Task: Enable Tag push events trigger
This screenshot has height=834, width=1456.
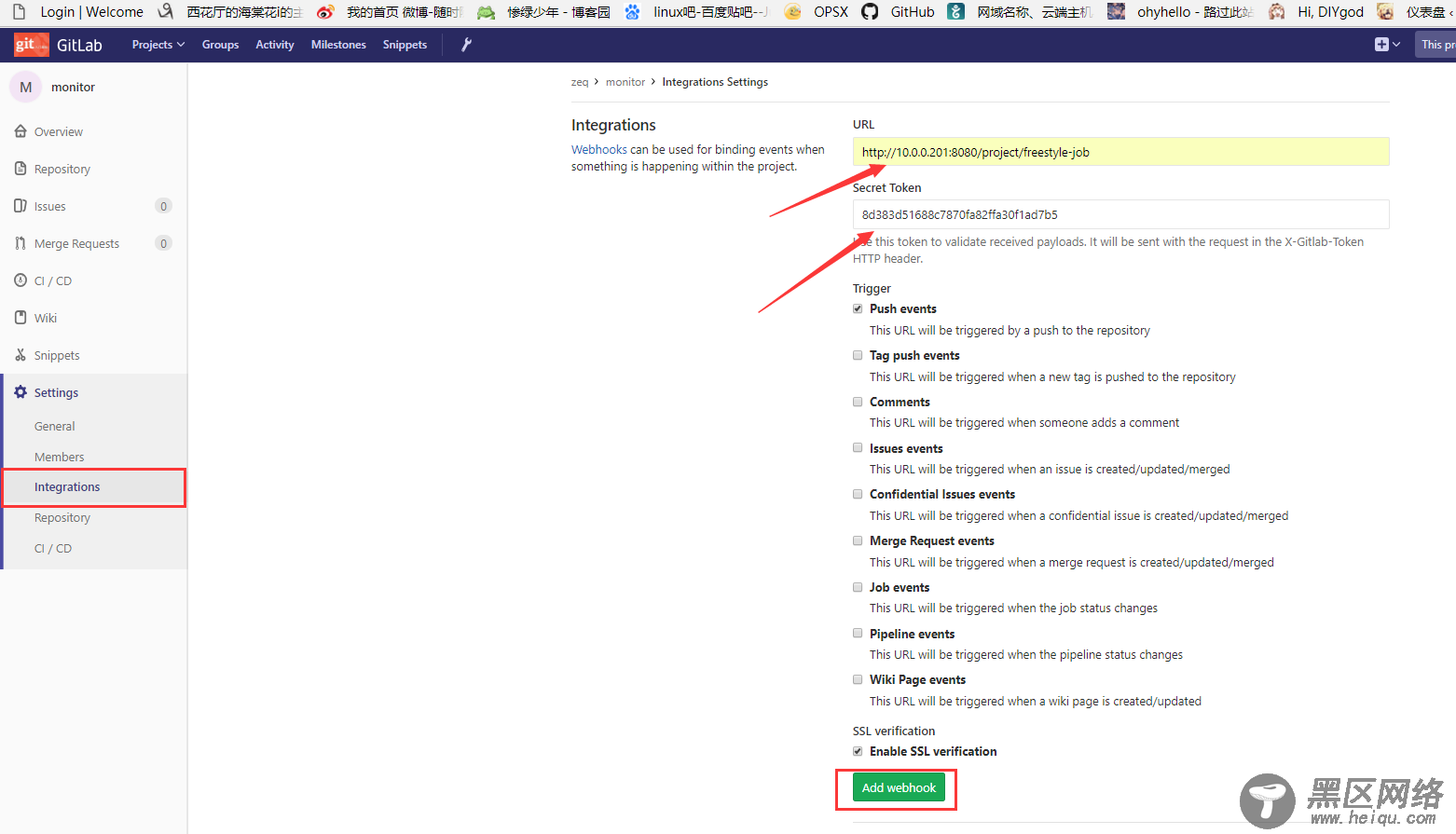Action: point(858,355)
